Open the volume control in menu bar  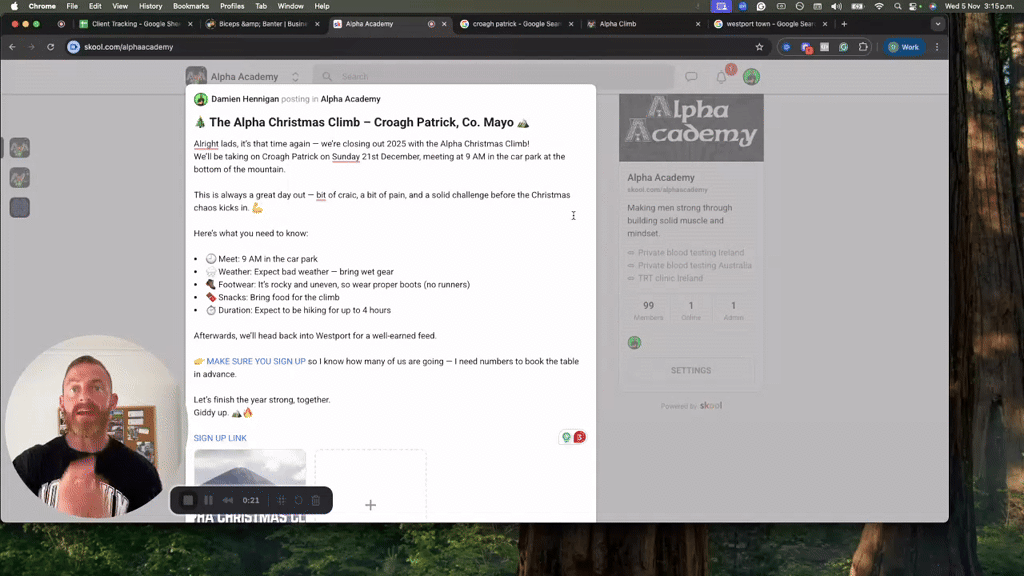point(837,6)
